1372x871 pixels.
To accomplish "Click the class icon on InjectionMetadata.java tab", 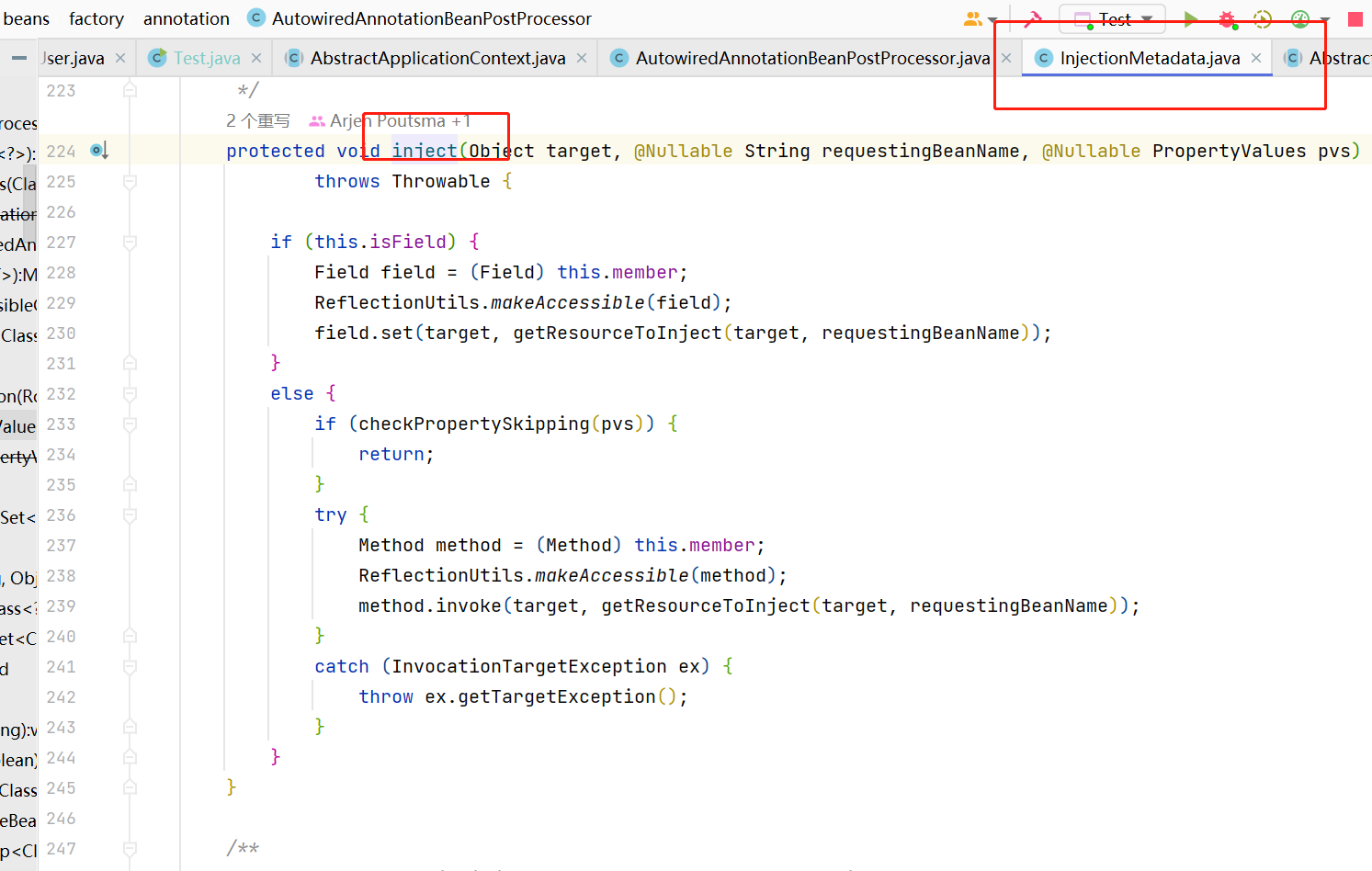I will pyautogui.click(x=1043, y=58).
